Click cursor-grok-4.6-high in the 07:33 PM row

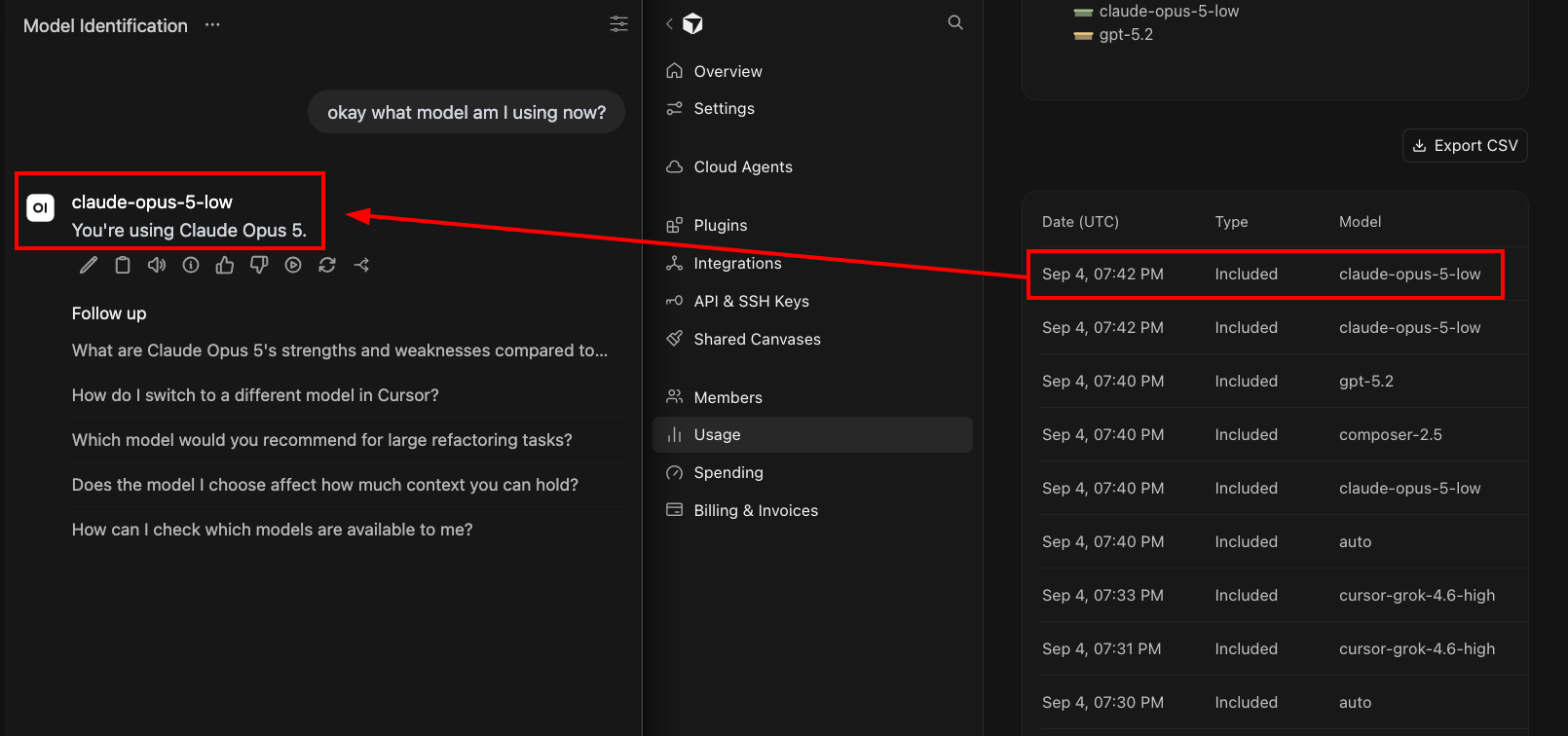point(1417,595)
